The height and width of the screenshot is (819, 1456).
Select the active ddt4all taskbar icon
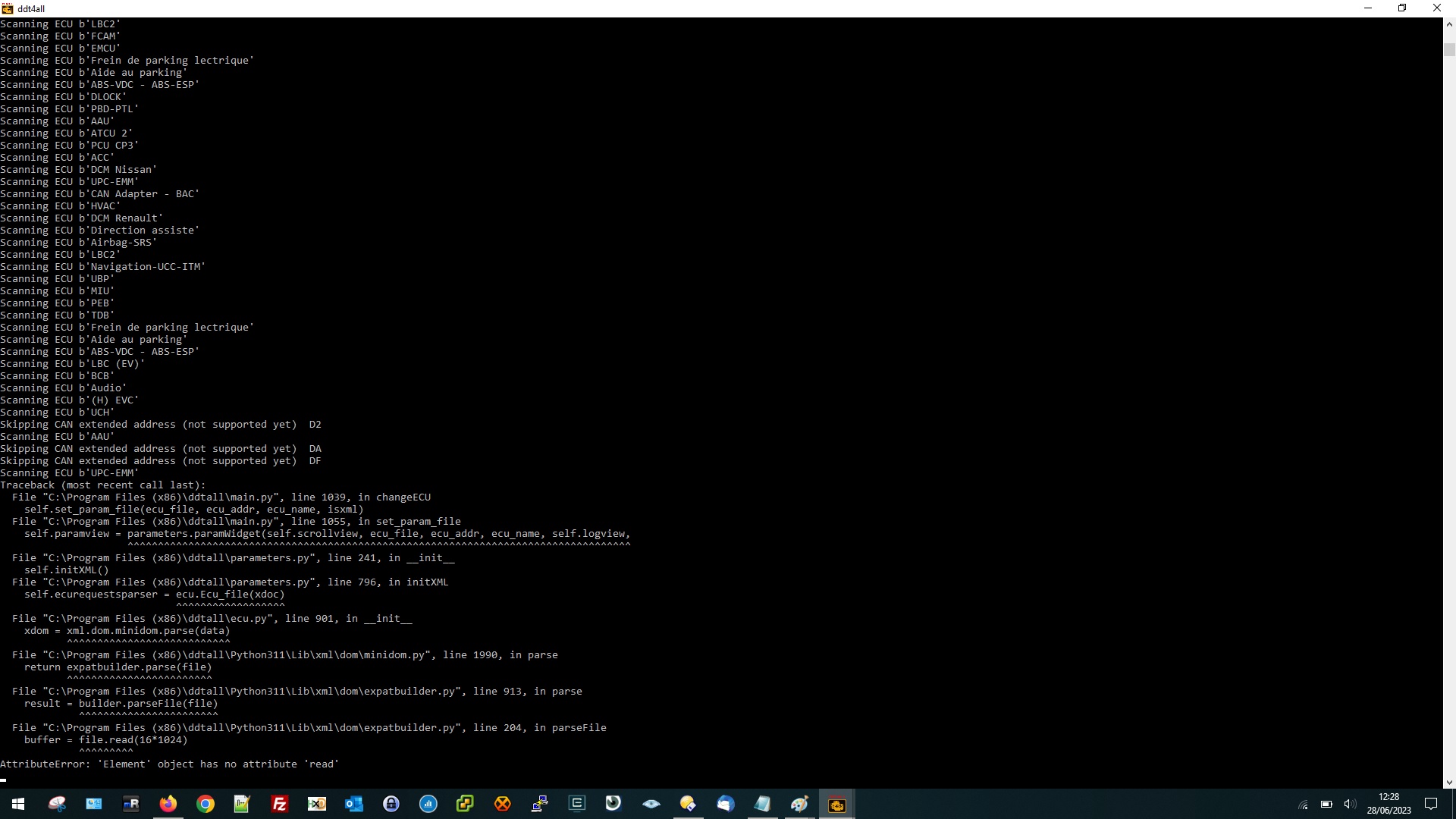[836, 804]
